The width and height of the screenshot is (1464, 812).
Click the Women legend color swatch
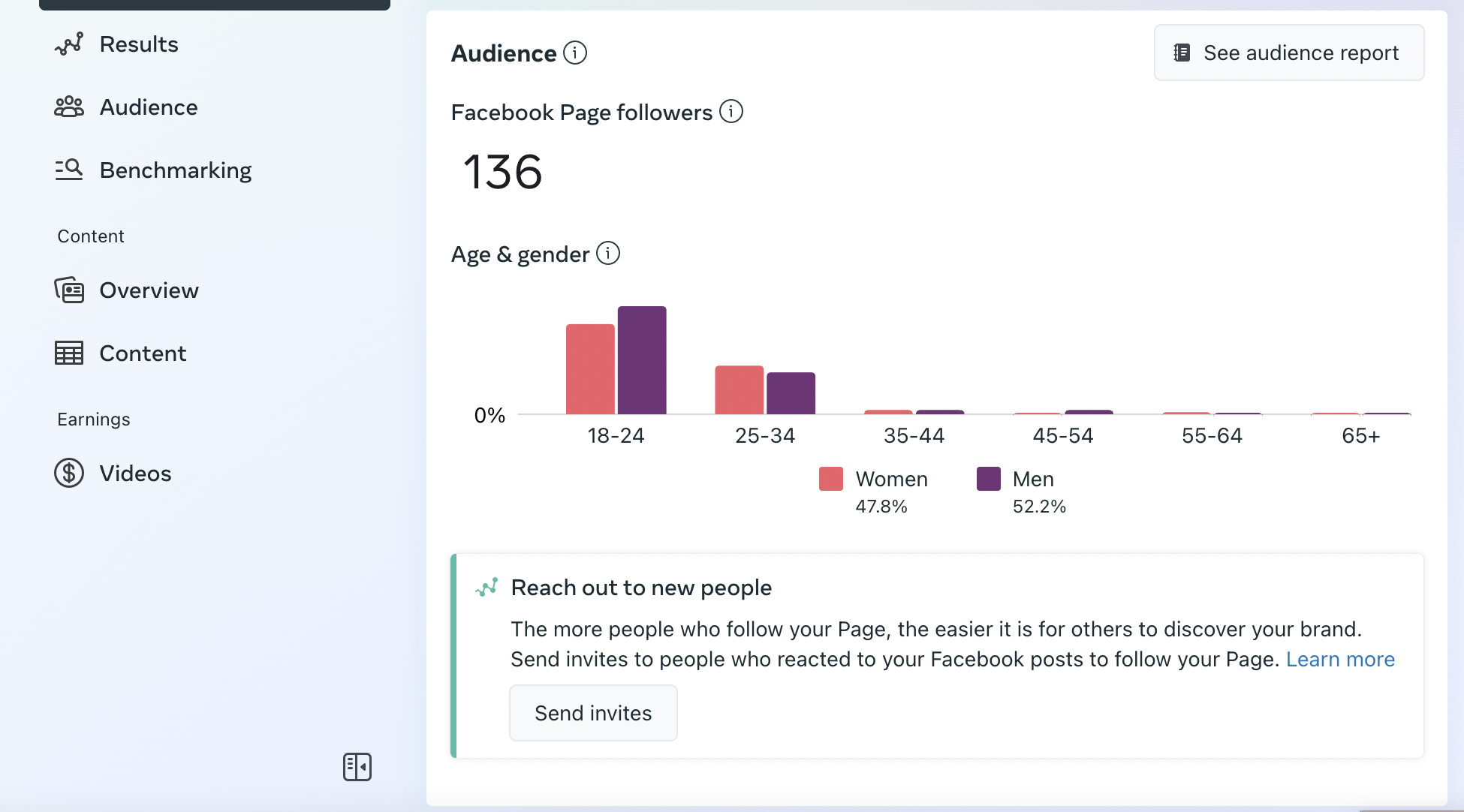click(831, 479)
